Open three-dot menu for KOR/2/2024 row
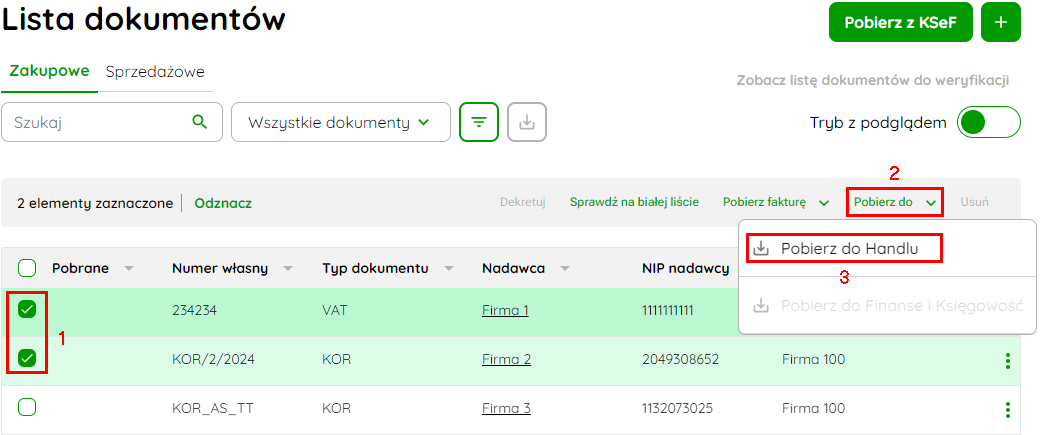The image size is (1043, 435). tap(1008, 361)
